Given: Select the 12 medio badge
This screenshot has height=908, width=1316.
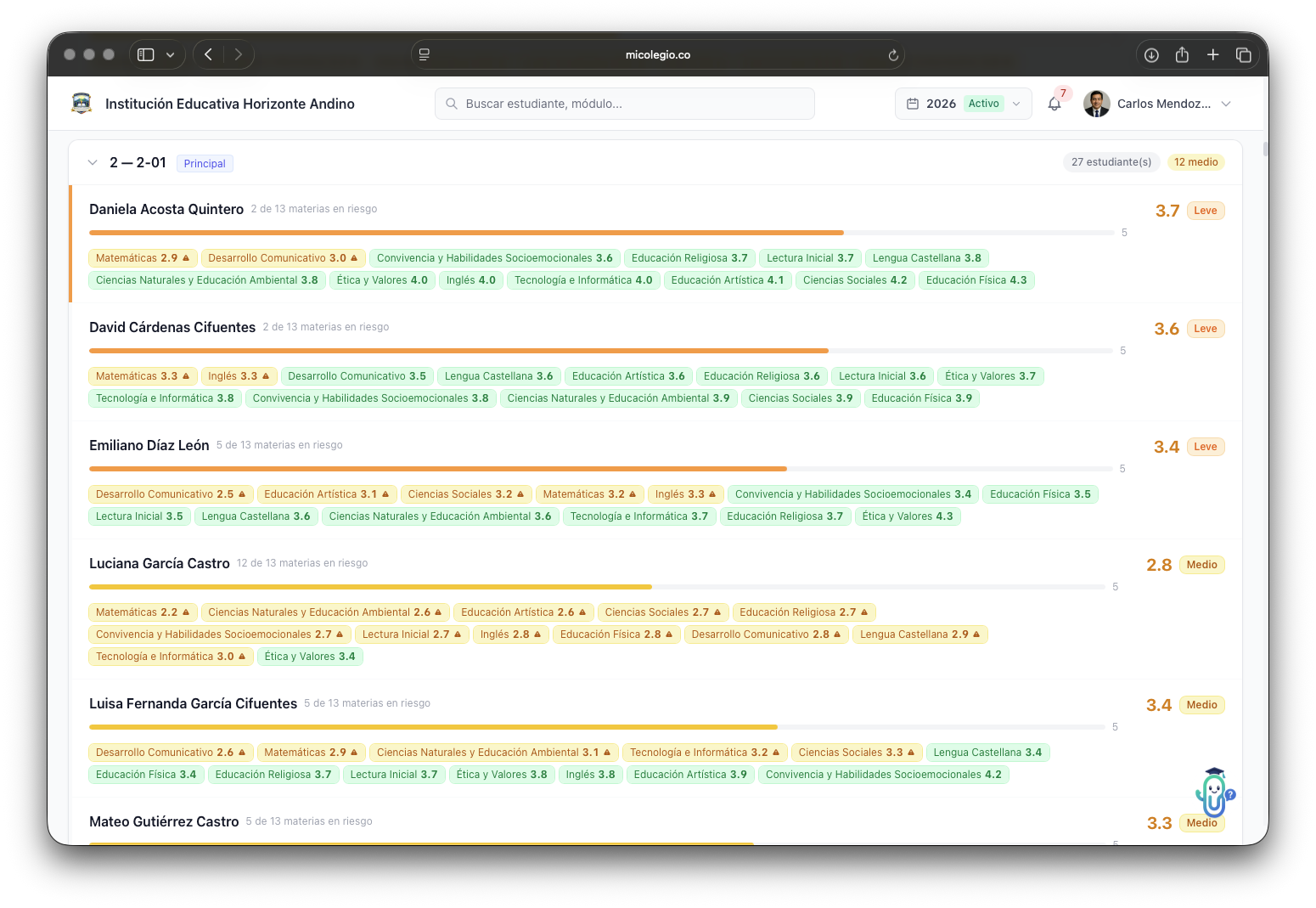Looking at the screenshot, I should click(x=1195, y=162).
